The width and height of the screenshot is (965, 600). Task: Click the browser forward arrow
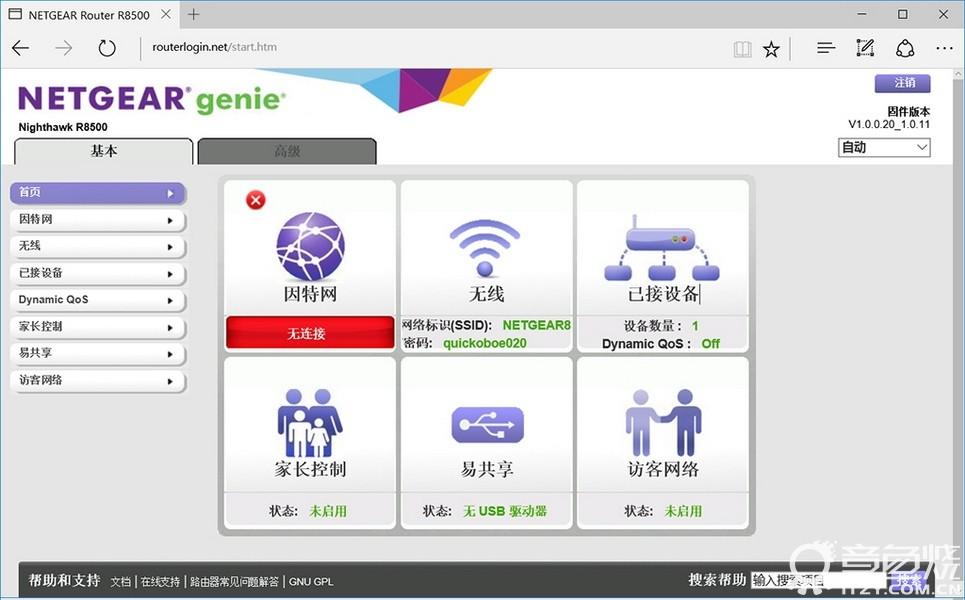63,47
